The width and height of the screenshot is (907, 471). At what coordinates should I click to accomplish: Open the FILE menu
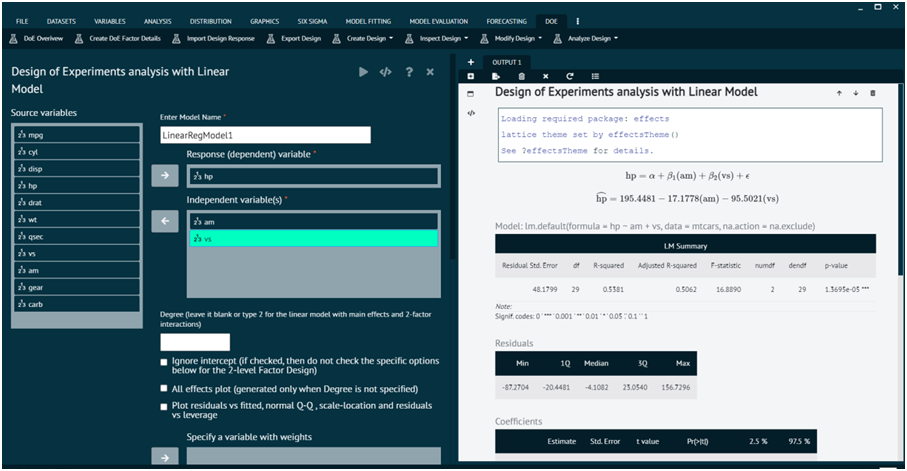(x=22, y=21)
